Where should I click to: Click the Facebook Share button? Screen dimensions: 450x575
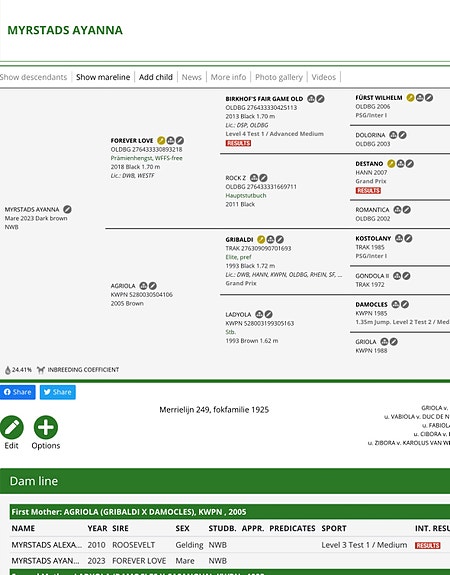pyautogui.click(x=18, y=392)
